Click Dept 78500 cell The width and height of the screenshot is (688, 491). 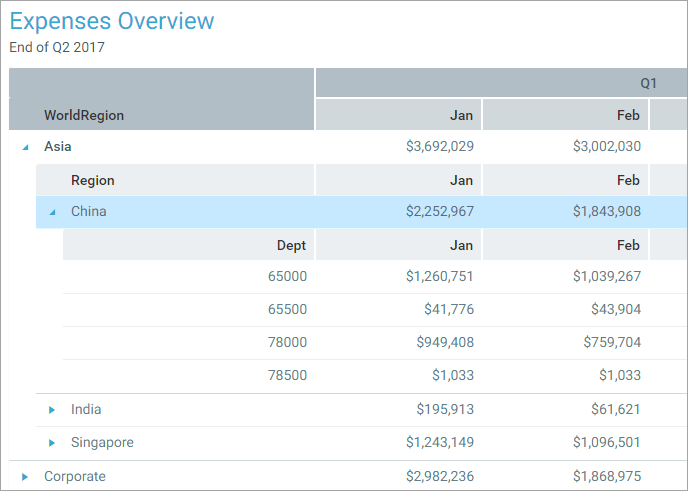pyautogui.click(x=287, y=376)
